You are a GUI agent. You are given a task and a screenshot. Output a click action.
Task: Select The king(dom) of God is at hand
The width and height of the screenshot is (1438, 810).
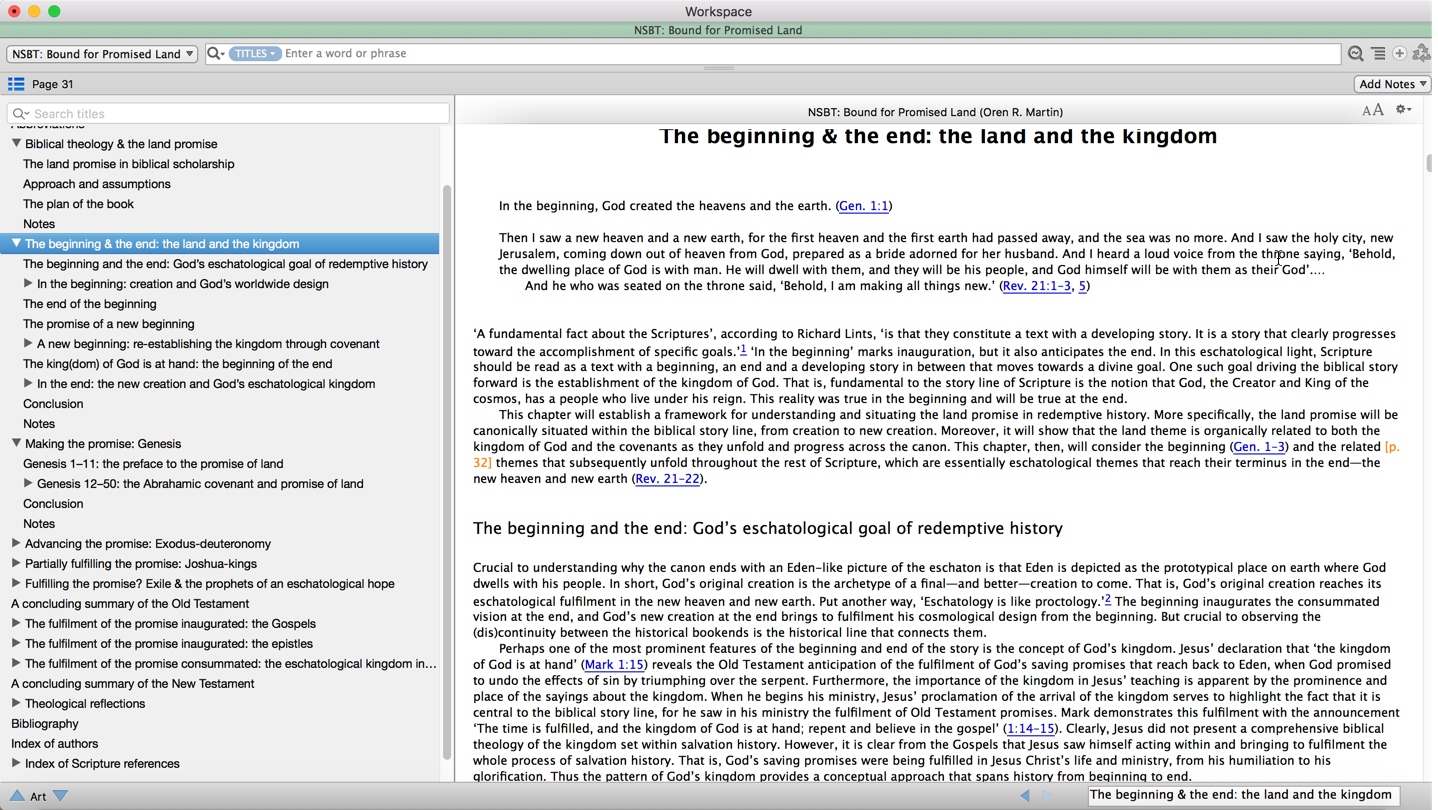pyautogui.click(x=178, y=364)
